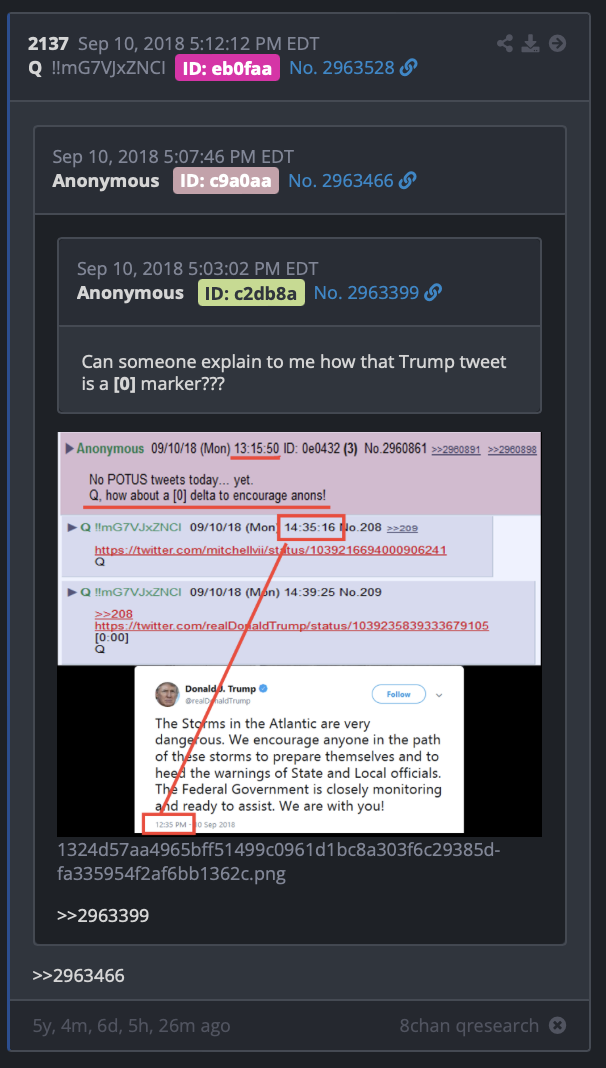Image resolution: width=606 pixels, height=1068 pixels.
Task: Click the post number 2137
Action: (48, 44)
